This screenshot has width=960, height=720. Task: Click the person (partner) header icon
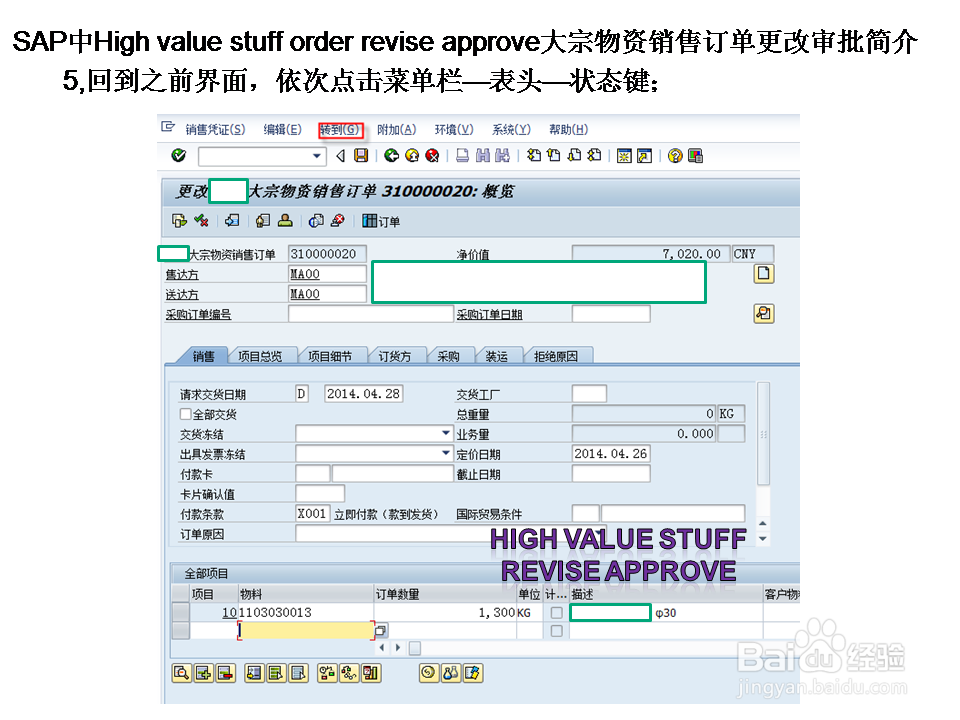(285, 220)
